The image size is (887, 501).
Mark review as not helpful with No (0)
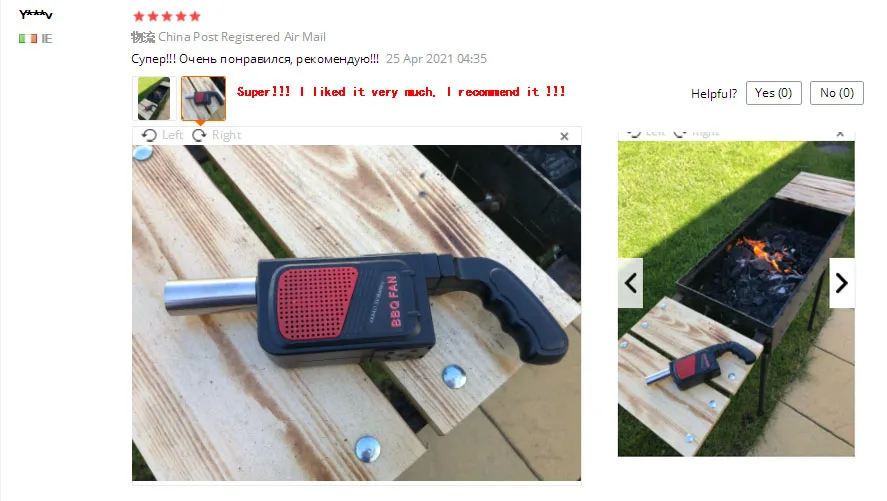click(x=837, y=93)
